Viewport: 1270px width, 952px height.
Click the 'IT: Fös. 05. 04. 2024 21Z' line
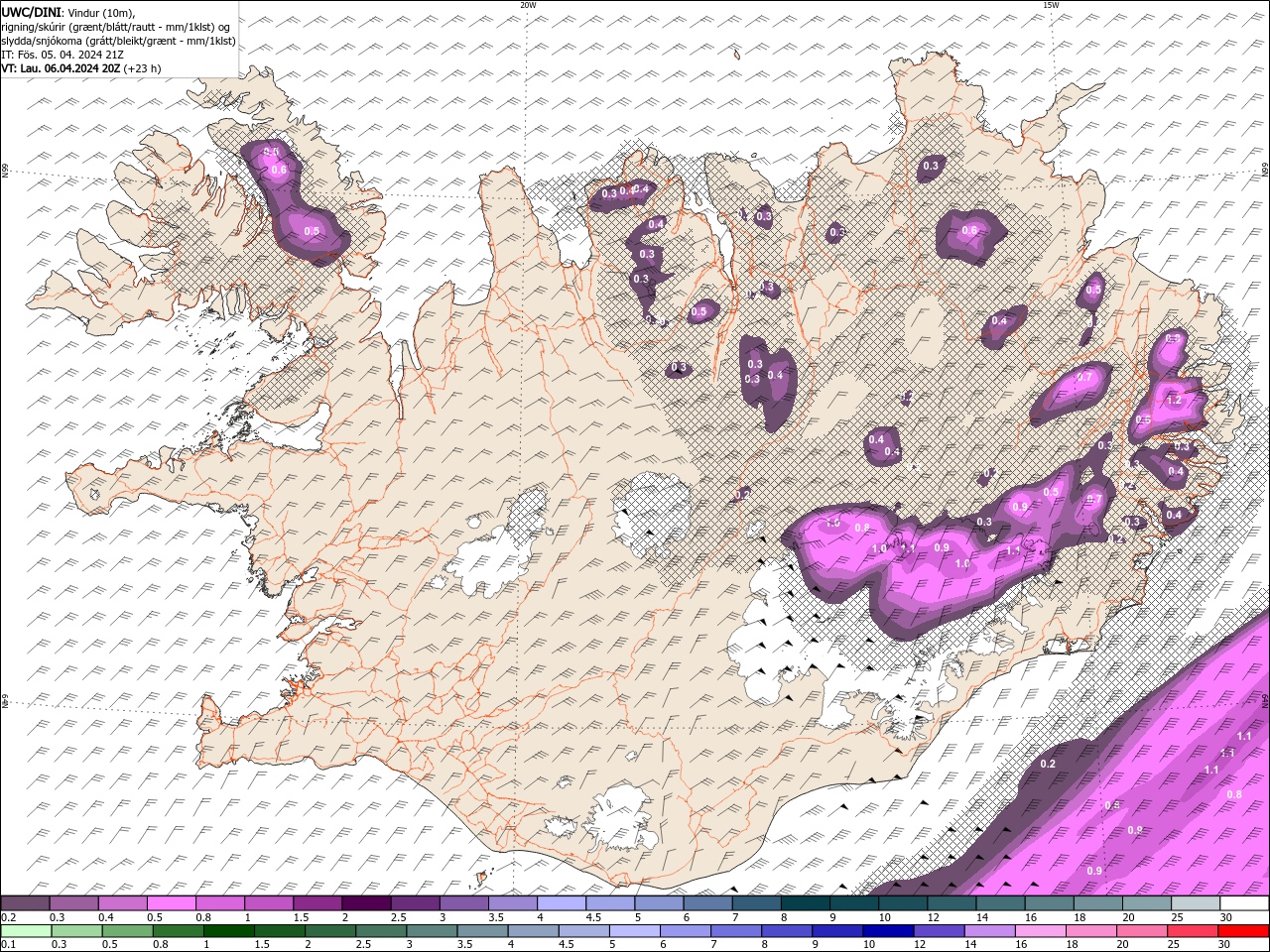pos(63,55)
